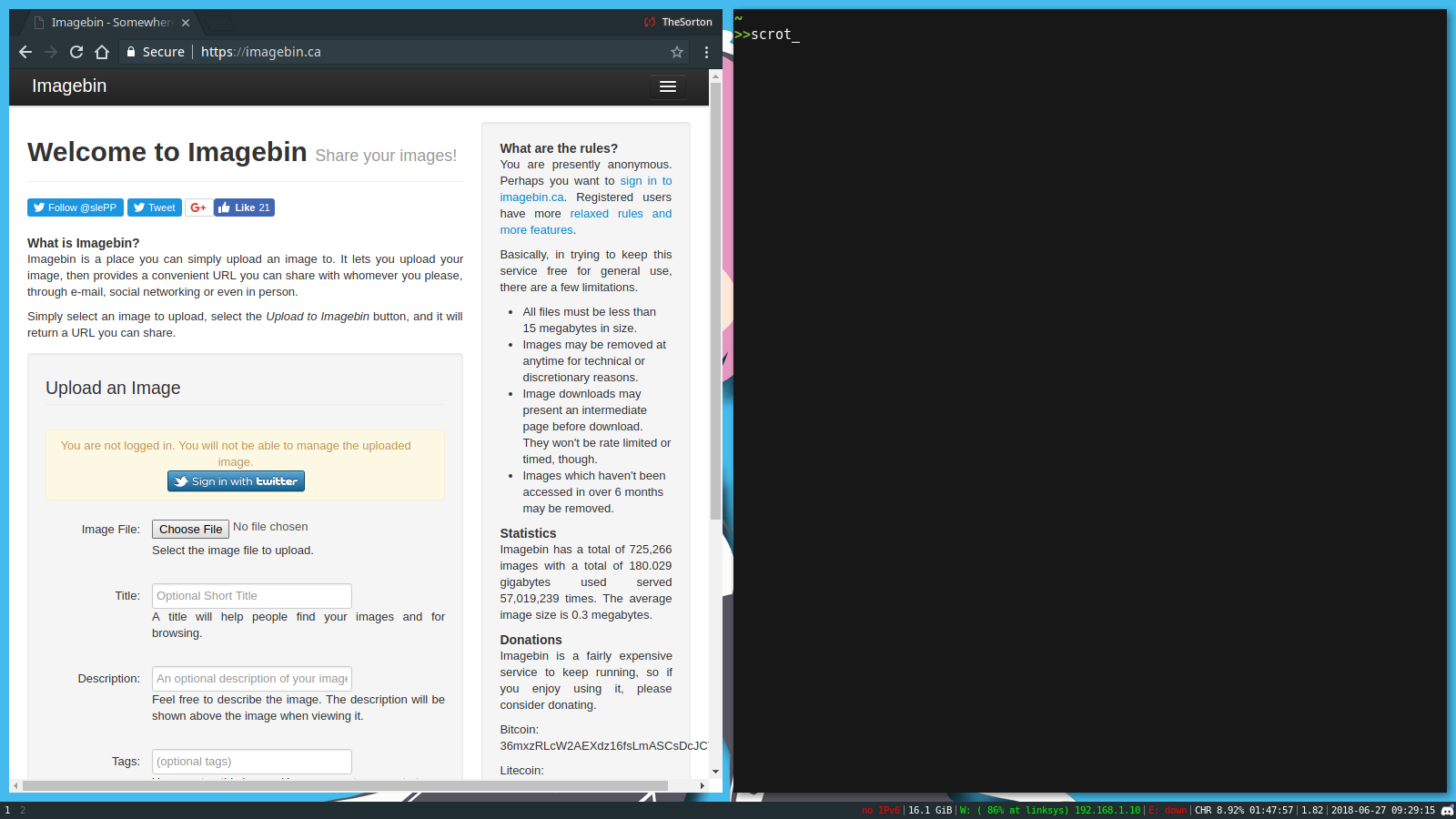The width and height of the screenshot is (1456, 819).
Task: Open the Chrome three-dot menu
Action: [x=706, y=52]
